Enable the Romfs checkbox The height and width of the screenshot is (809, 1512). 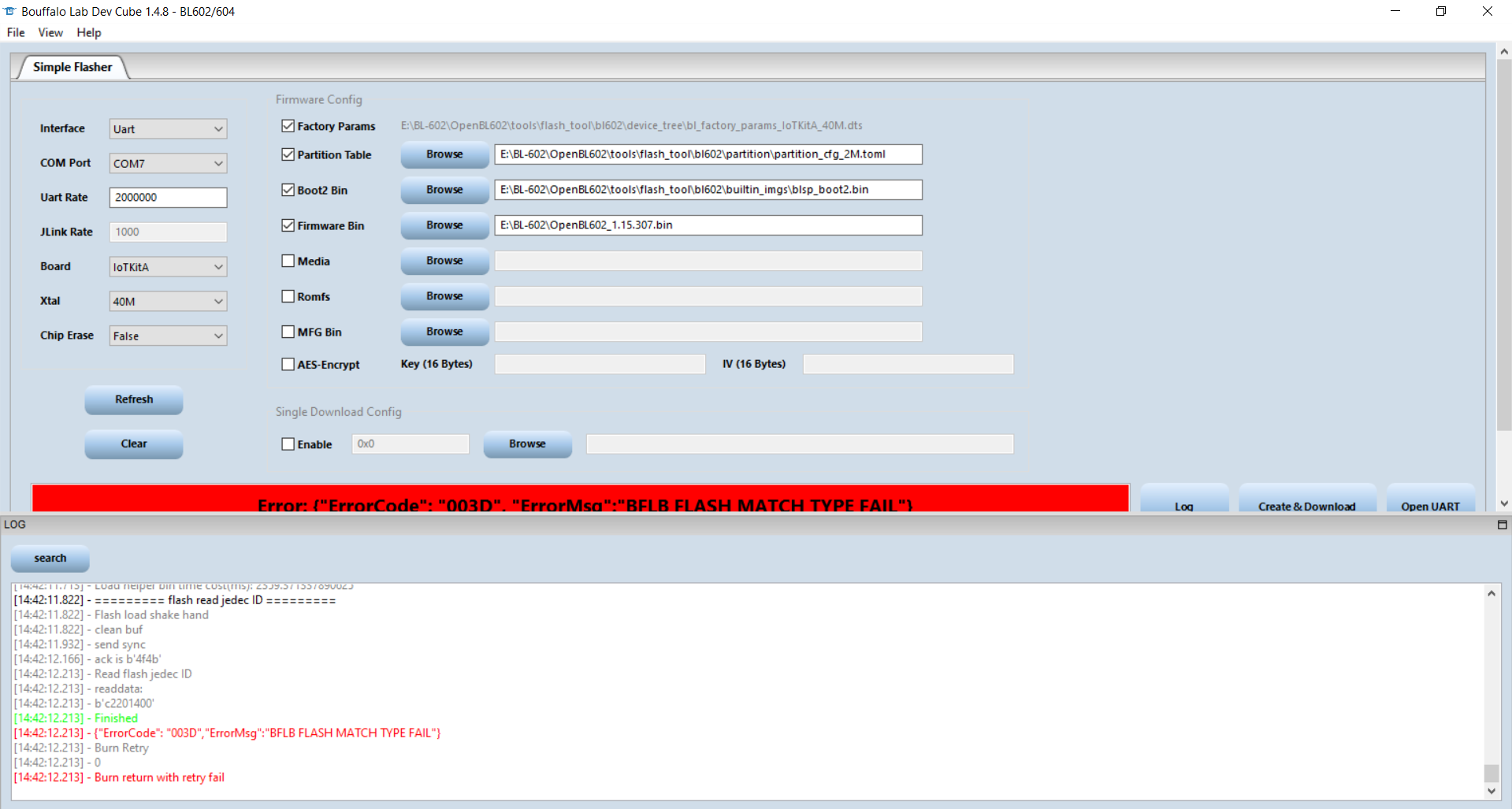coord(288,296)
